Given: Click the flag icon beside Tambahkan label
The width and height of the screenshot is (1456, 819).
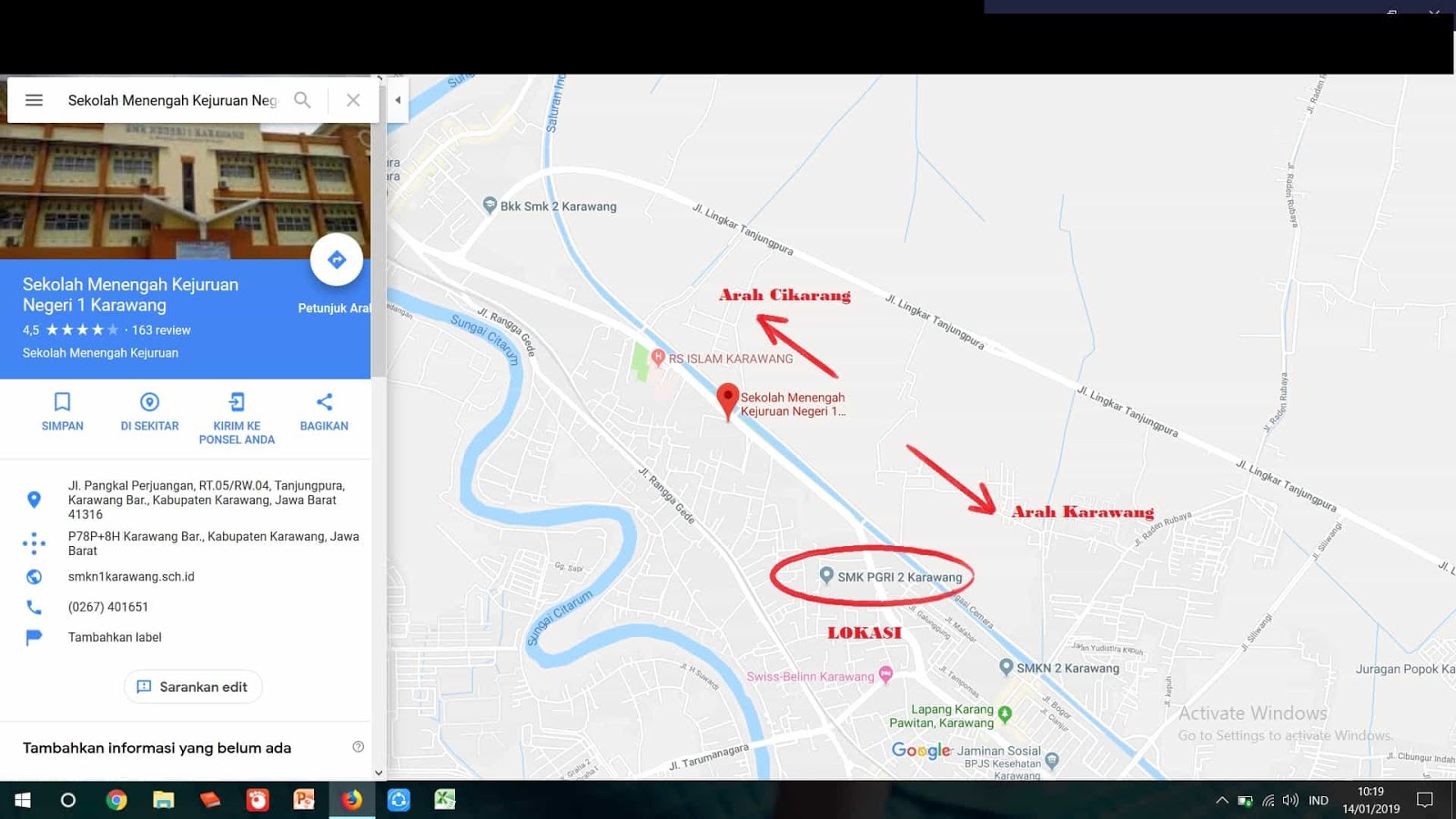Looking at the screenshot, I should point(34,637).
